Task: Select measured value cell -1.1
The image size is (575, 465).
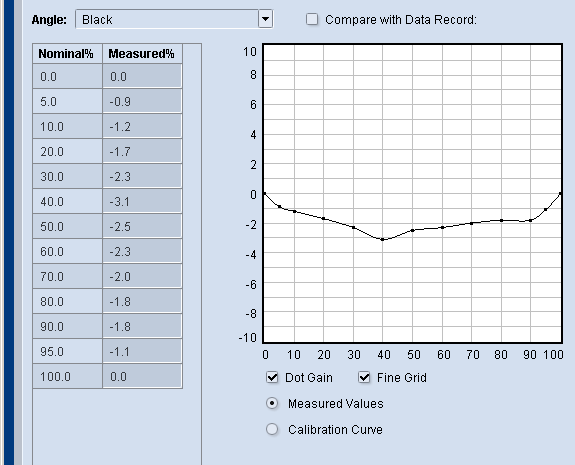Action: pos(142,351)
